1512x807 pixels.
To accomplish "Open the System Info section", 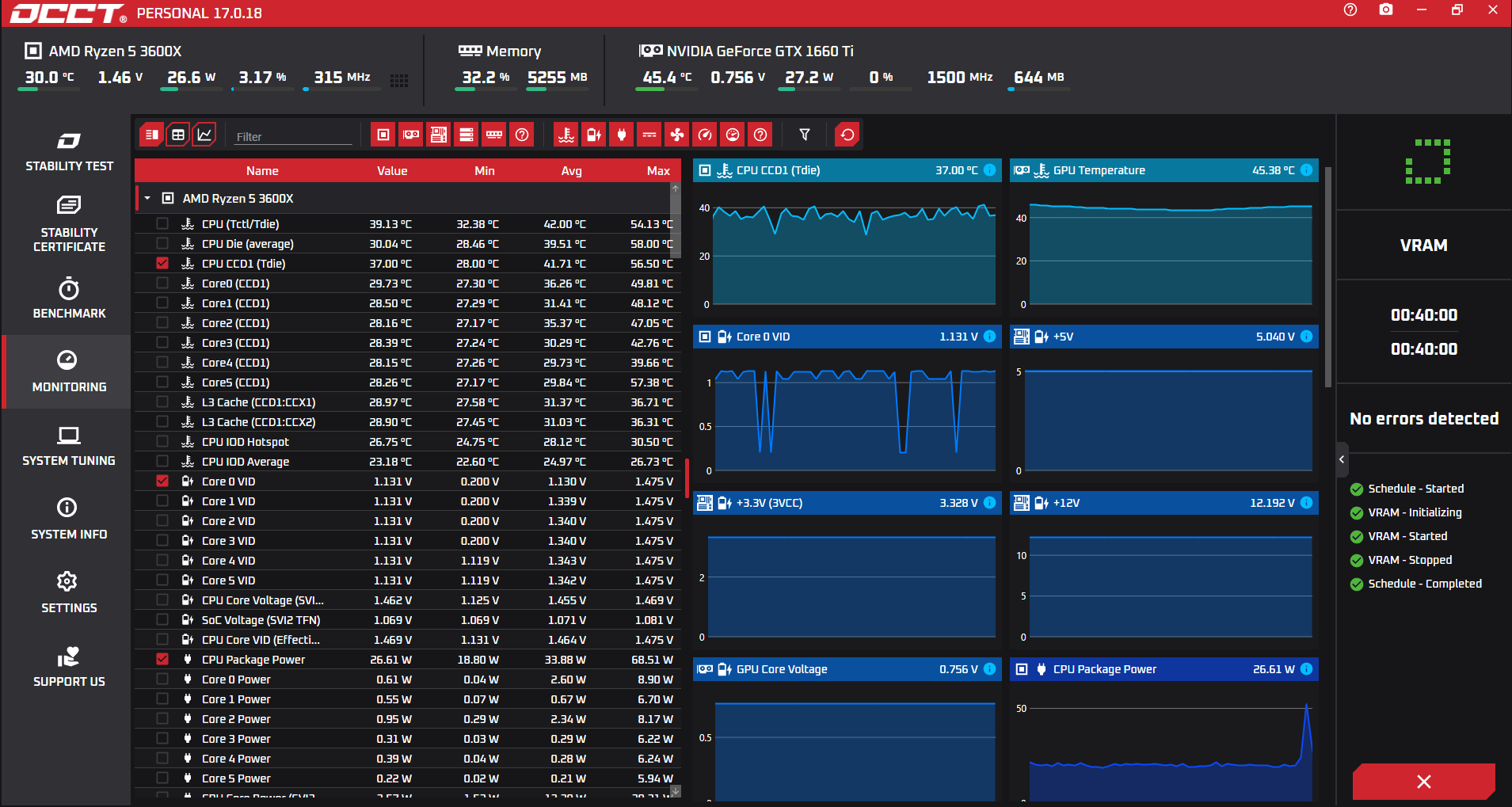I will click(x=69, y=520).
